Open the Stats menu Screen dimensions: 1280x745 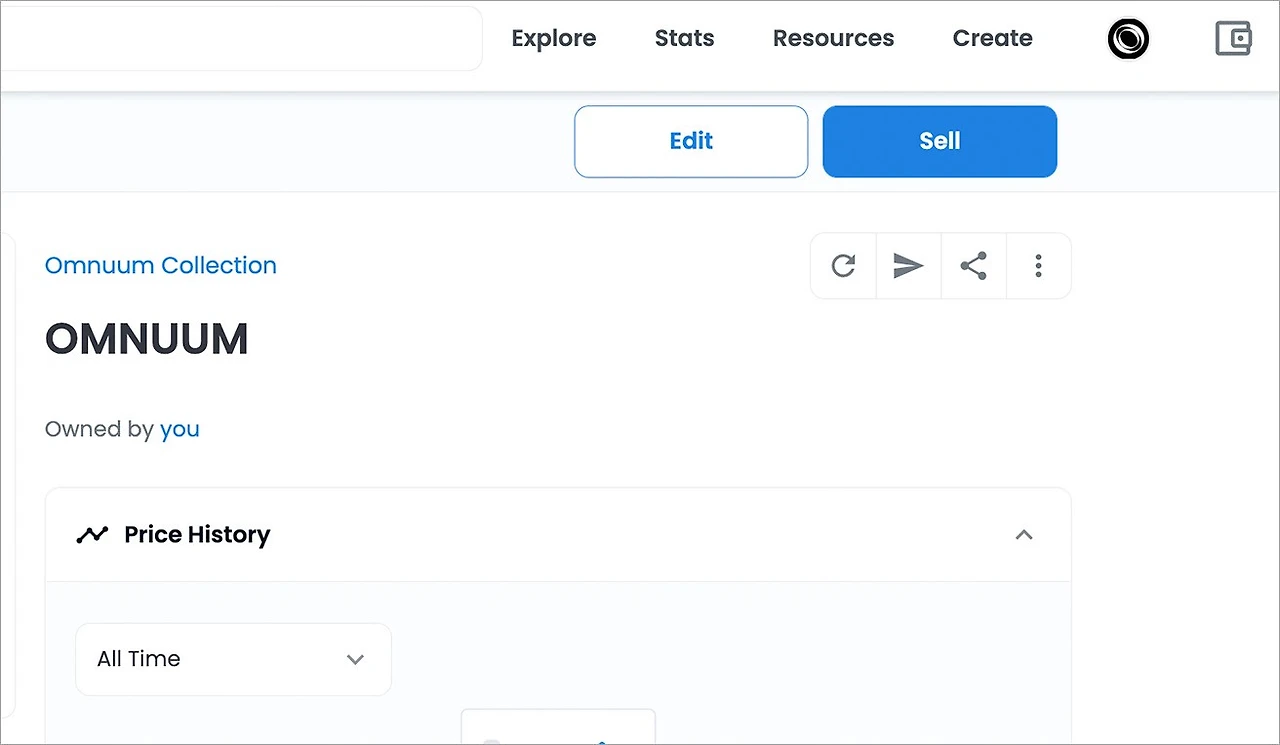click(x=685, y=38)
